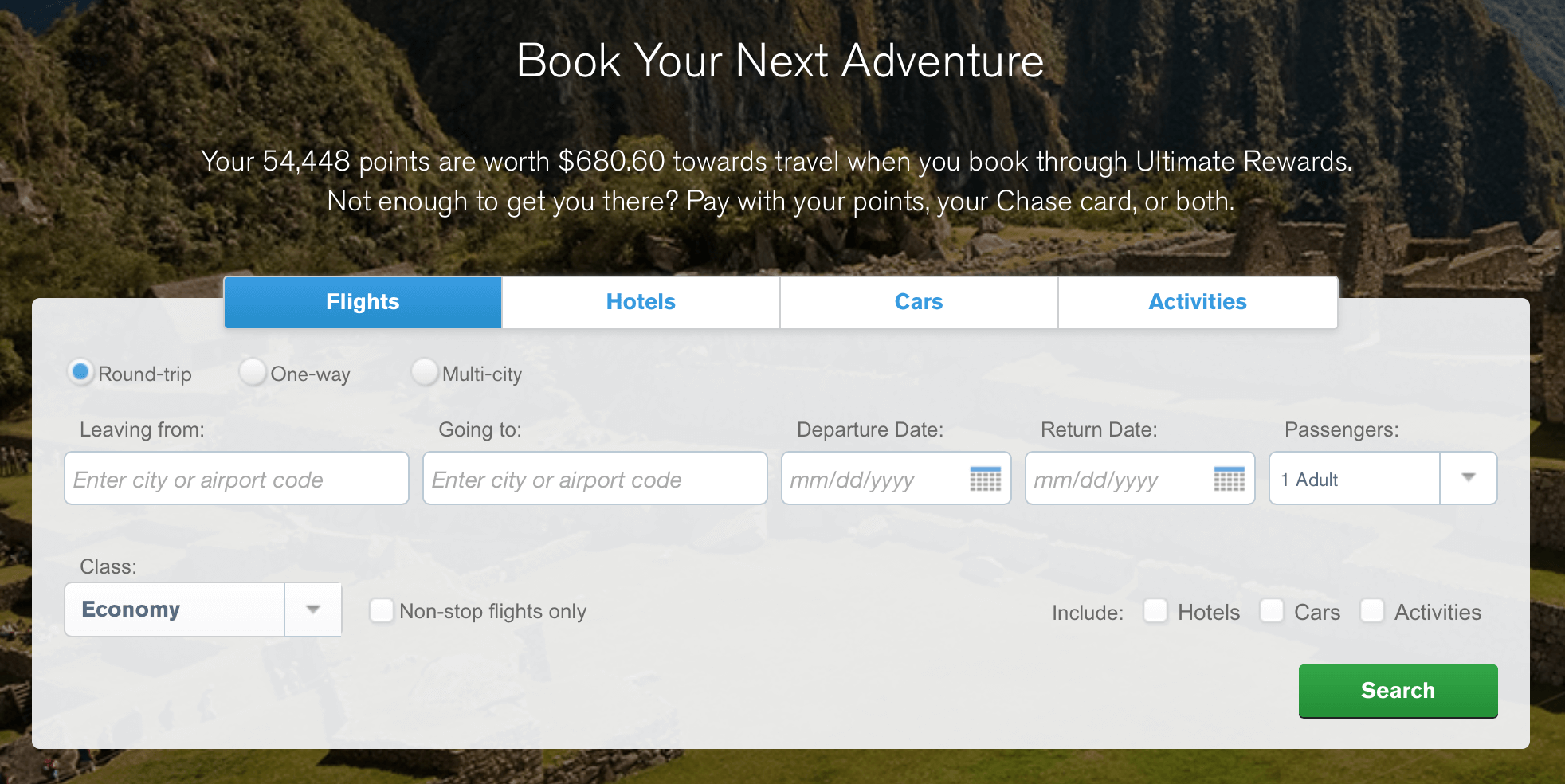The image size is (1565, 784).
Task: Open the Cars tab
Action: (x=919, y=302)
